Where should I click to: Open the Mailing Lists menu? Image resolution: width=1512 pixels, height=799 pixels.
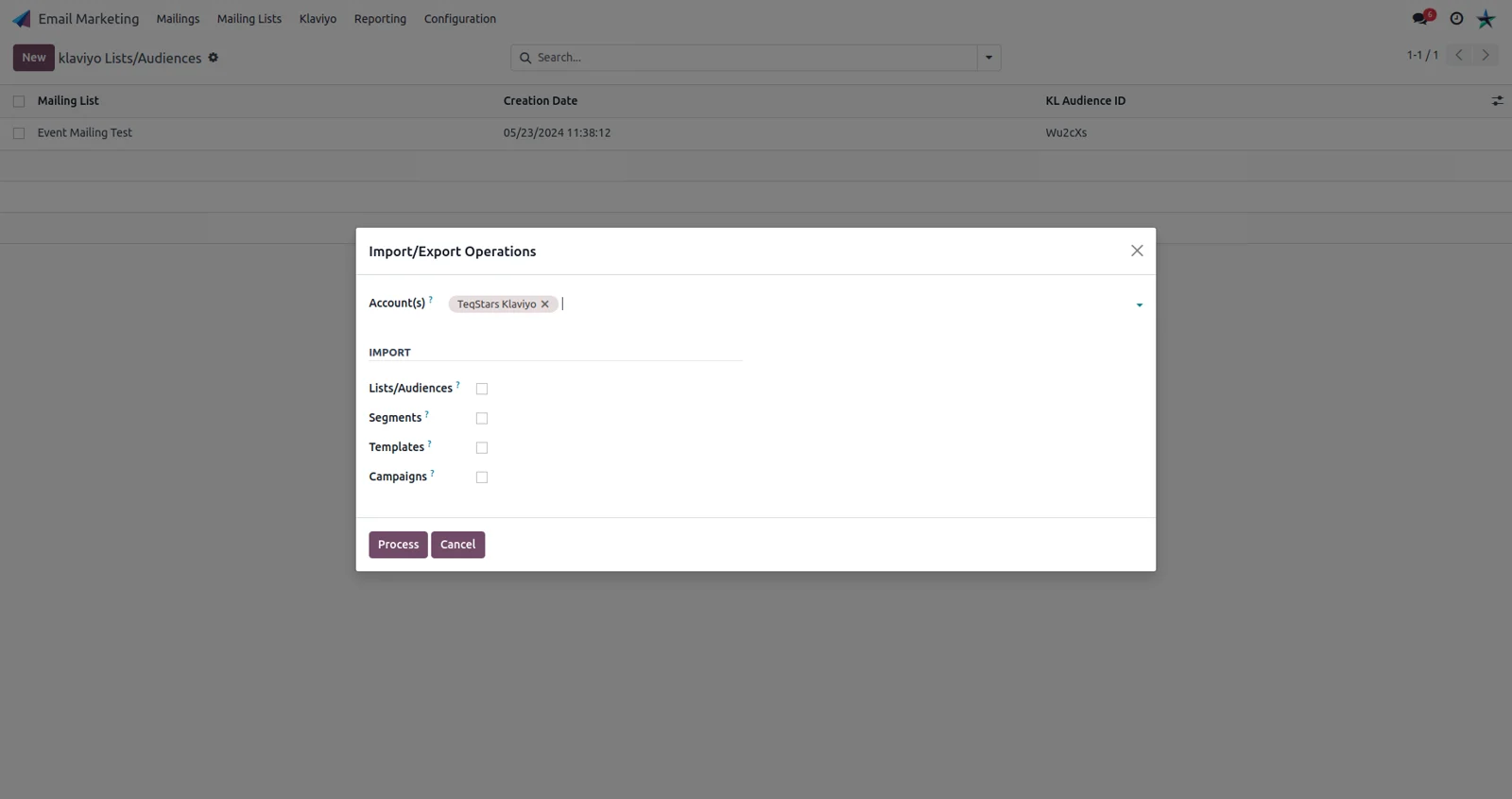249,19
